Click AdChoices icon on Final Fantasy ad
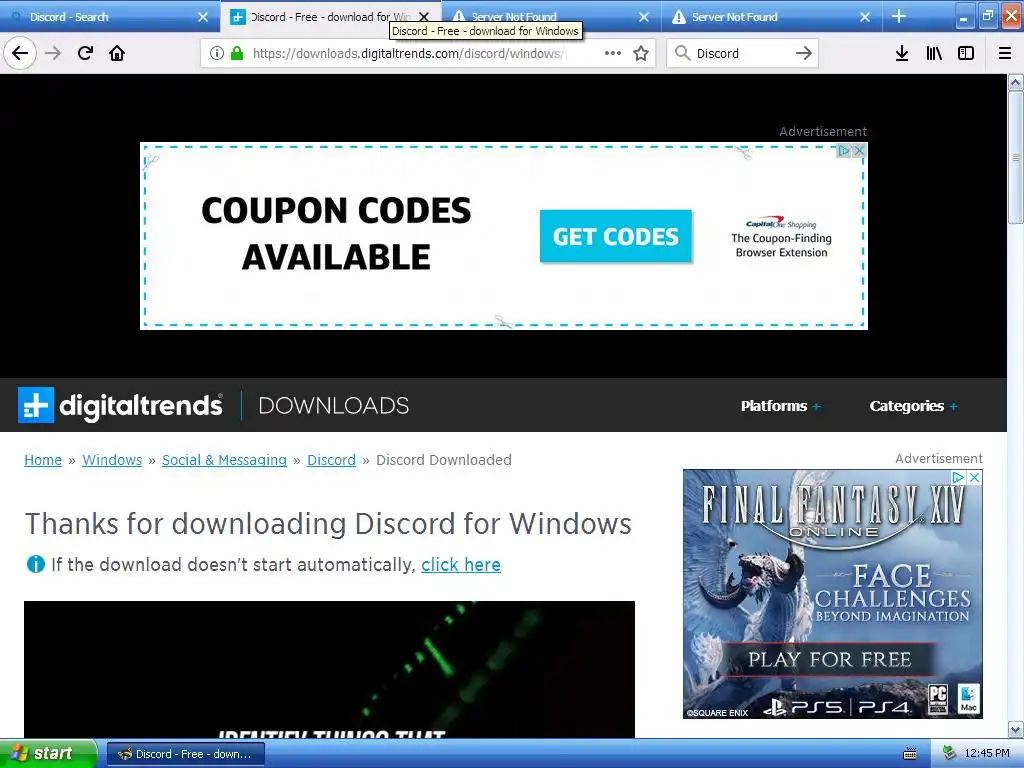The image size is (1024, 768). 959,477
